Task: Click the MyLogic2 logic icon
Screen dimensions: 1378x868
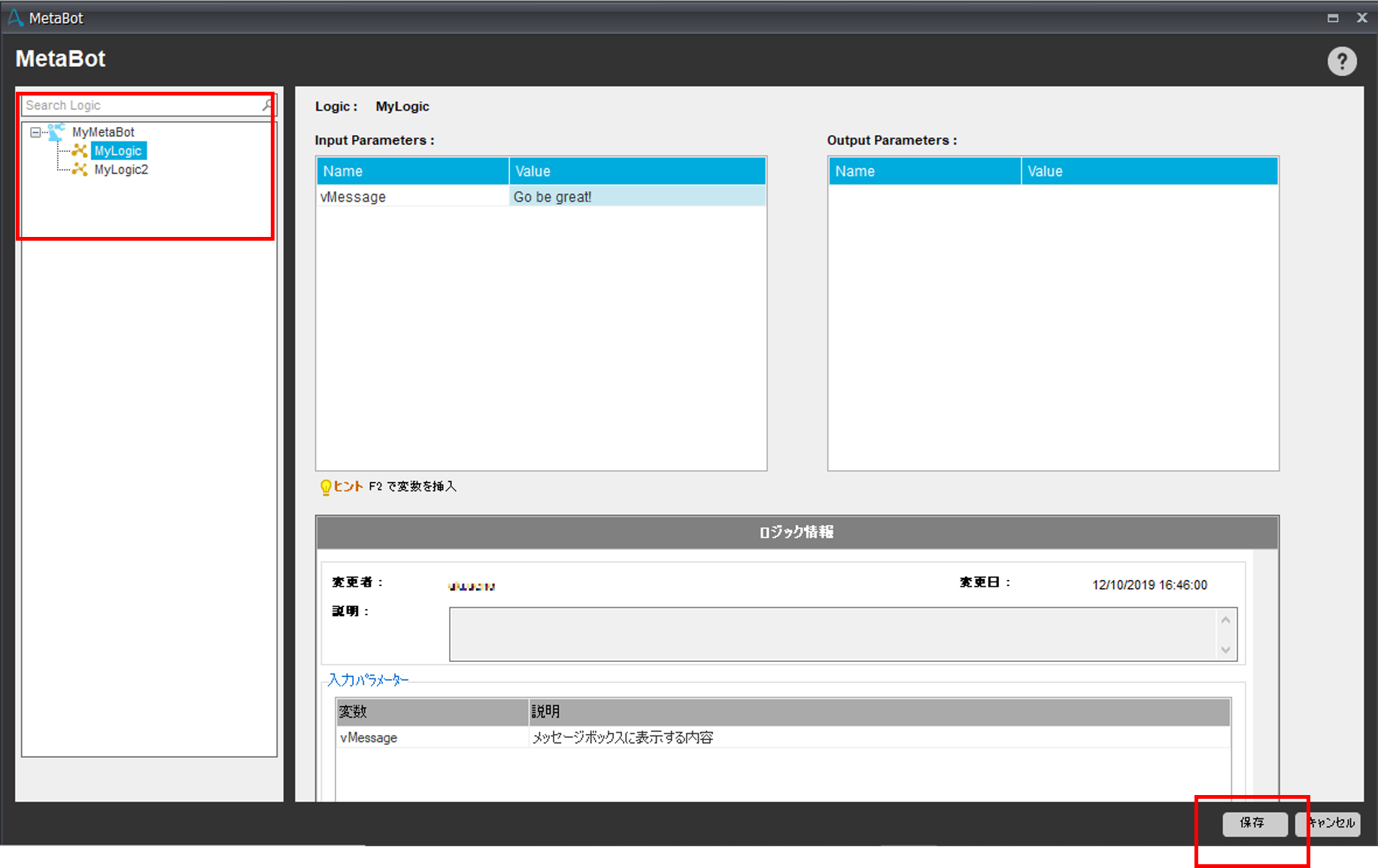Action: 80,169
